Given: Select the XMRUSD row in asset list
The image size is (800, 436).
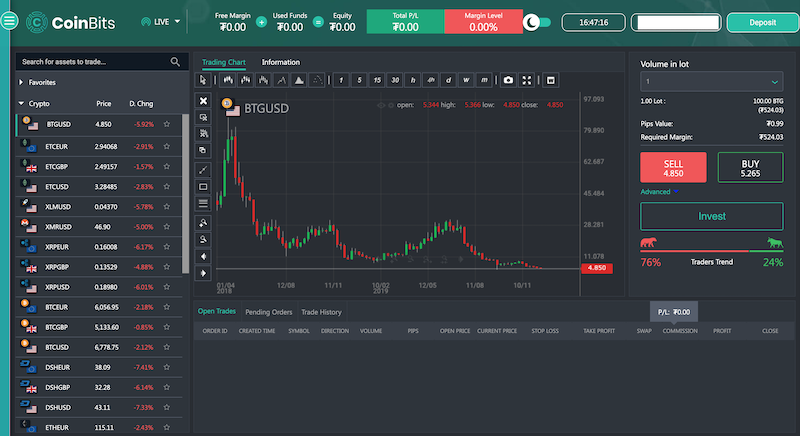Looking at the screenshot, I should click(x=98, y=227).
